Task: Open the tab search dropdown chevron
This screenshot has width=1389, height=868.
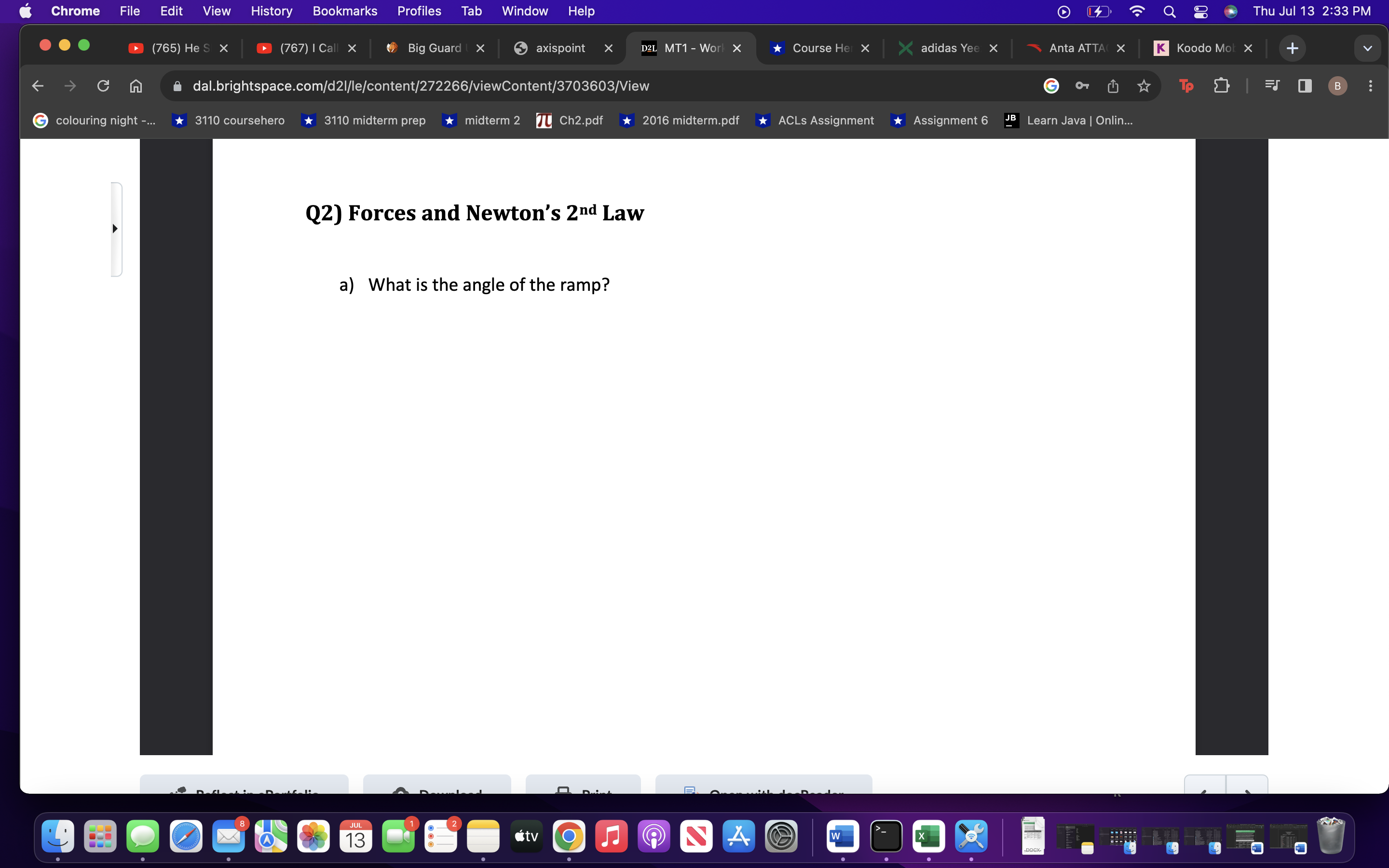Action: tap(1367, 48)
